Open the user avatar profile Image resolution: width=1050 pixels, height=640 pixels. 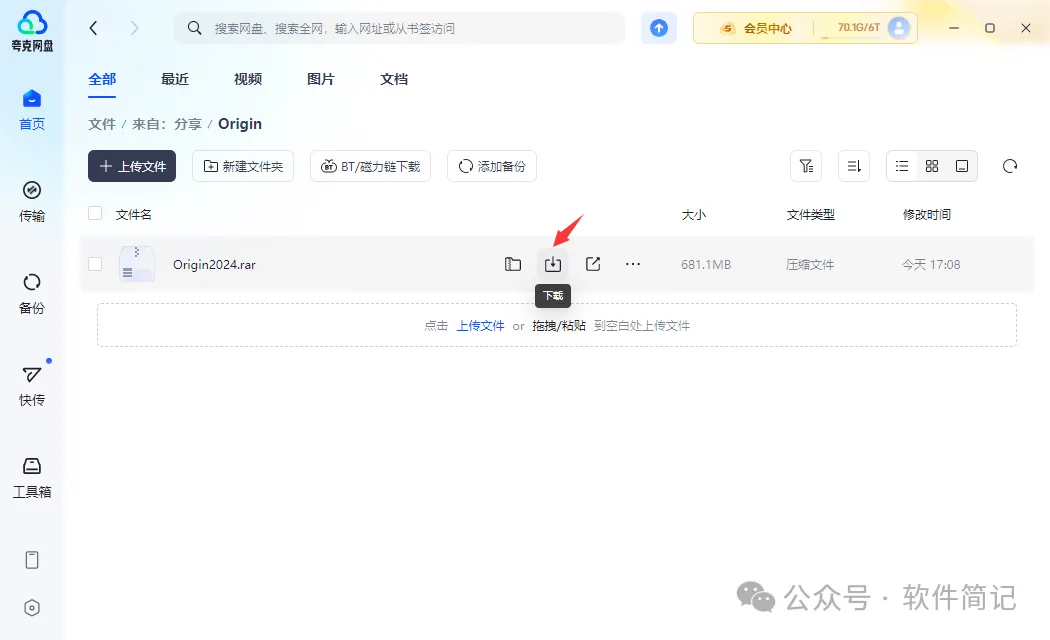[899, 27]
